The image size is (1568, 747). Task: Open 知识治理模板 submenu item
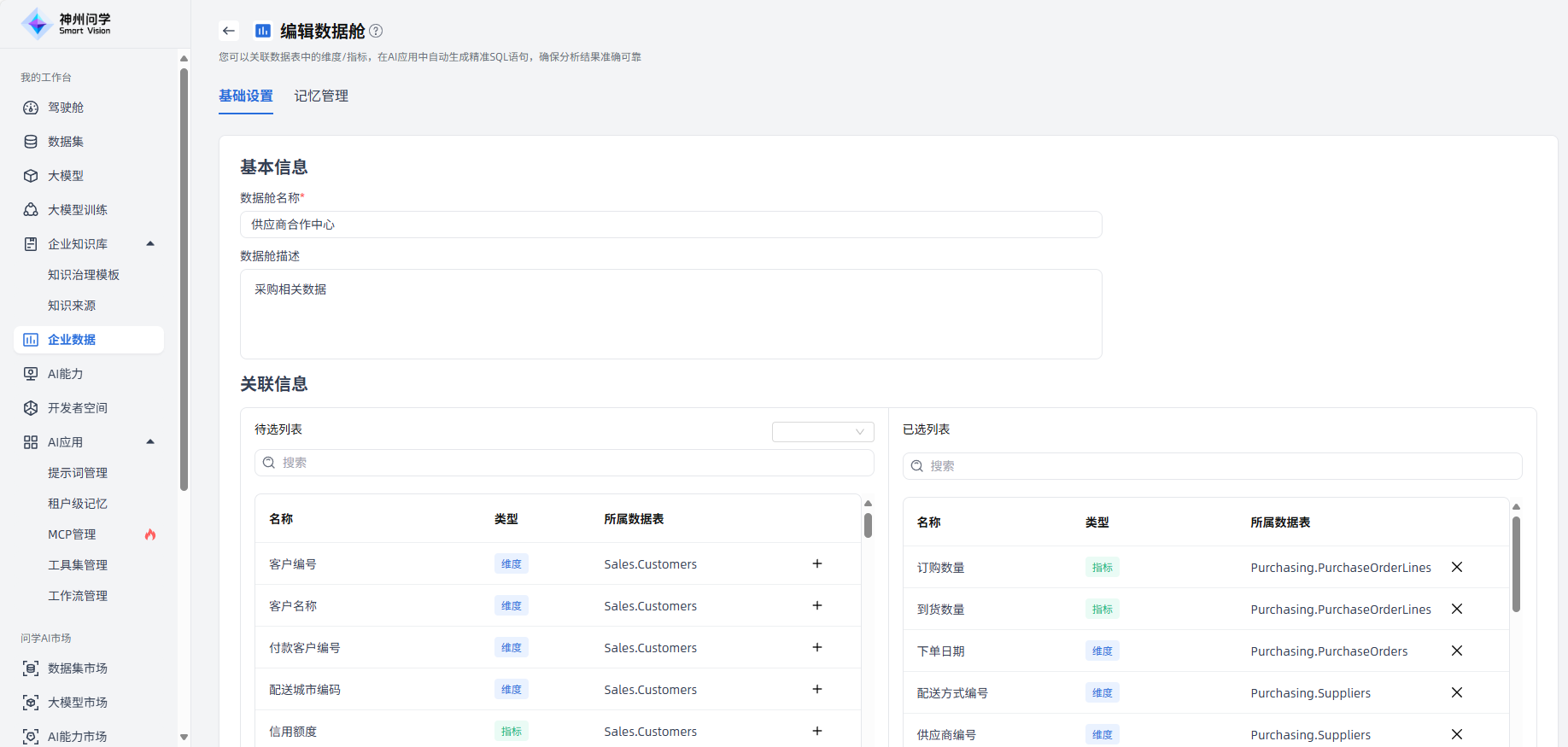pyautogui.click(x=84, y=275)
